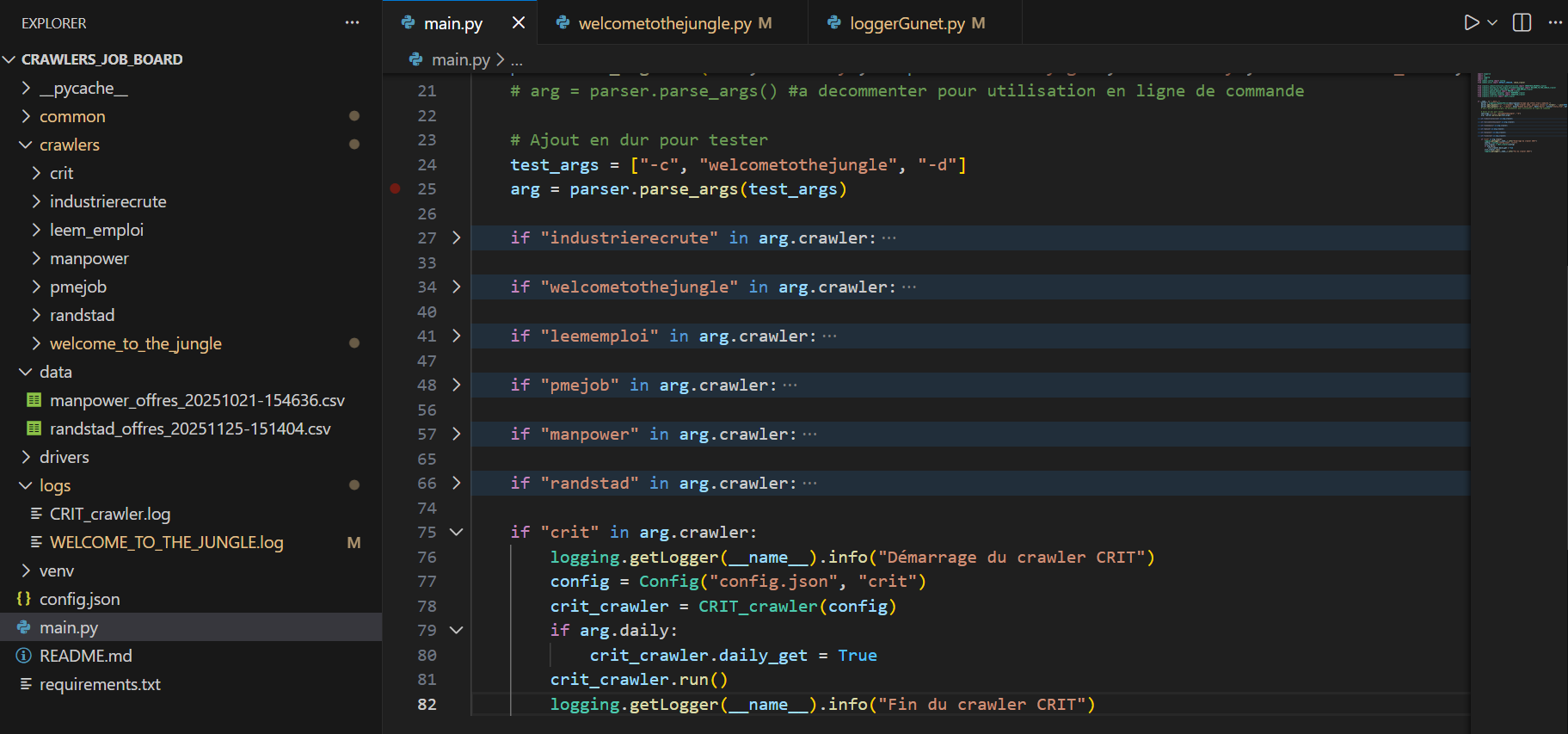Unfold the manpower if block on line 57

click(x=457, y=434)
